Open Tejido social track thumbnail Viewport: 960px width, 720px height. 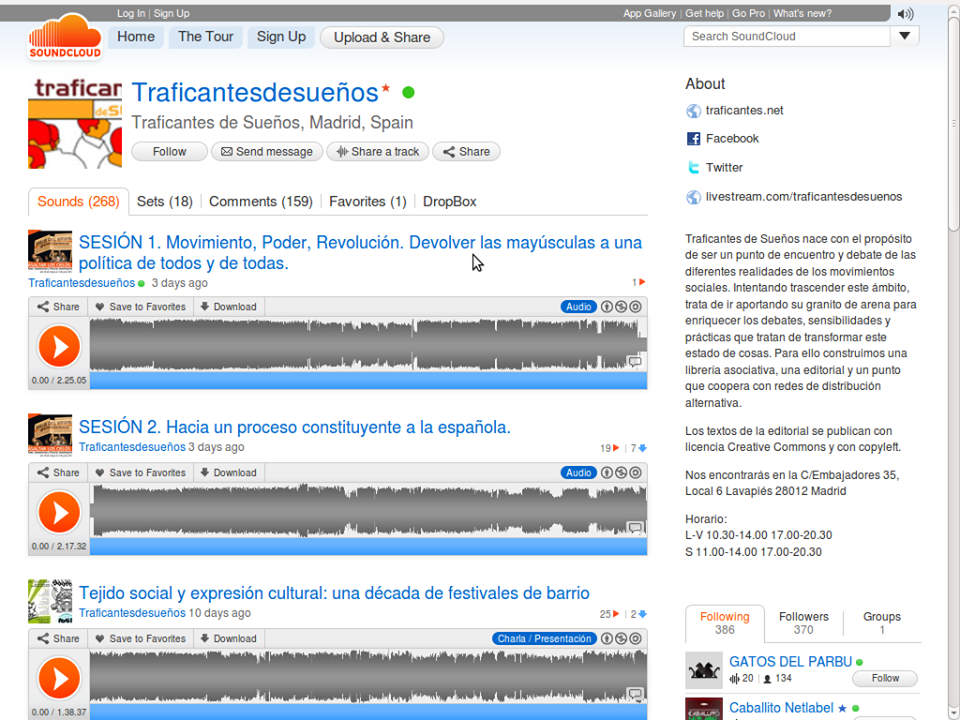tap(50, 602)
